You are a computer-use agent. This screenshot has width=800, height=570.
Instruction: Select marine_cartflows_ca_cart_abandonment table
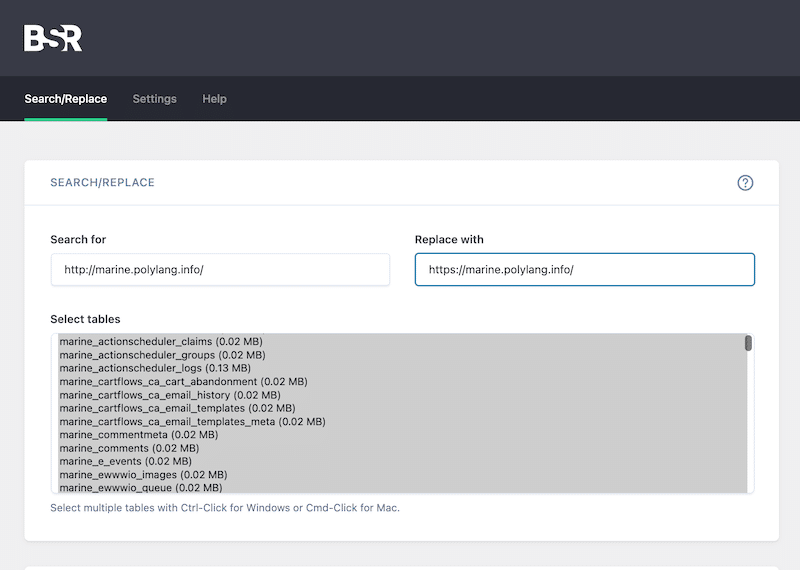coord(403,382)
